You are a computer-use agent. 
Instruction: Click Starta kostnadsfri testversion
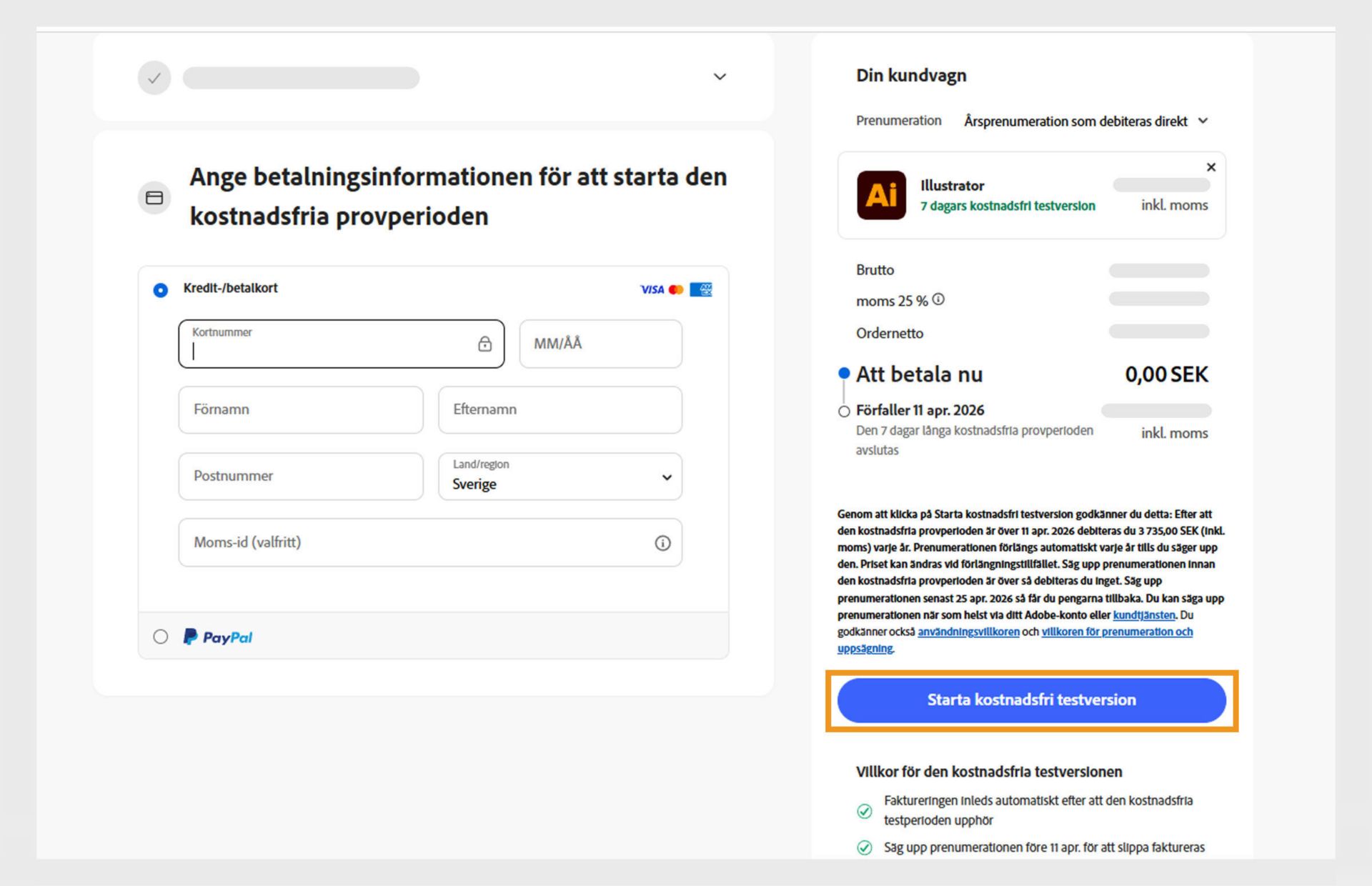[1031, 700]
